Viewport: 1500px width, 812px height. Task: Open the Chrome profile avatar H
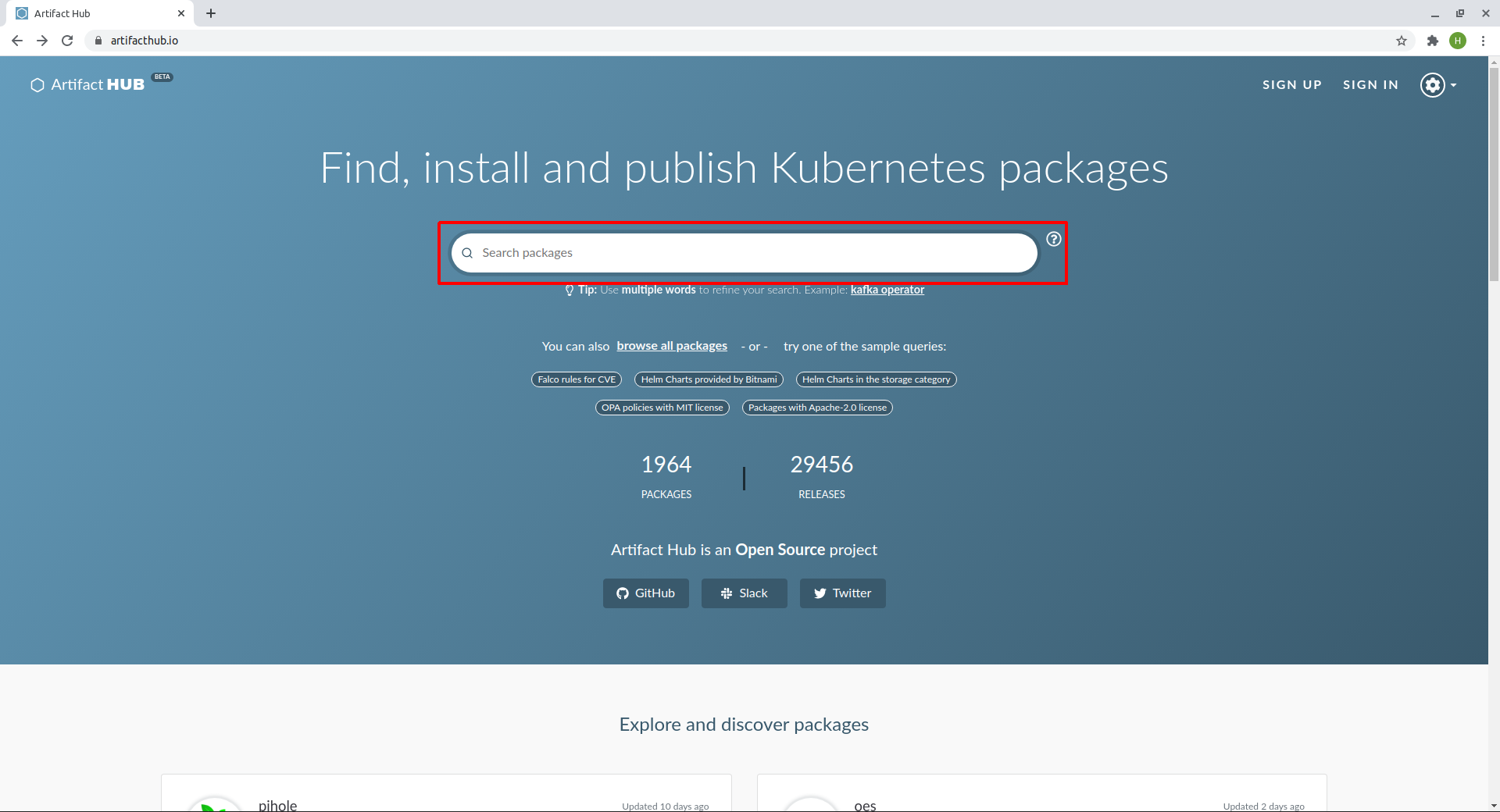[1458, 41]
